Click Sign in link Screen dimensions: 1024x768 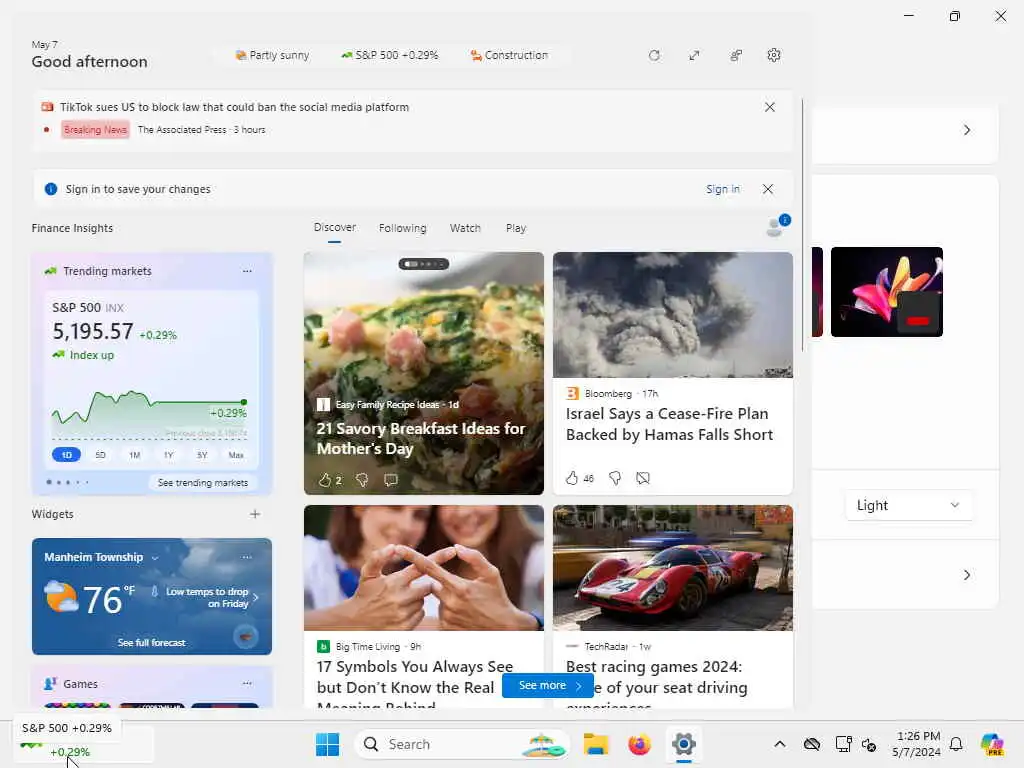click(x=723, y=189)
